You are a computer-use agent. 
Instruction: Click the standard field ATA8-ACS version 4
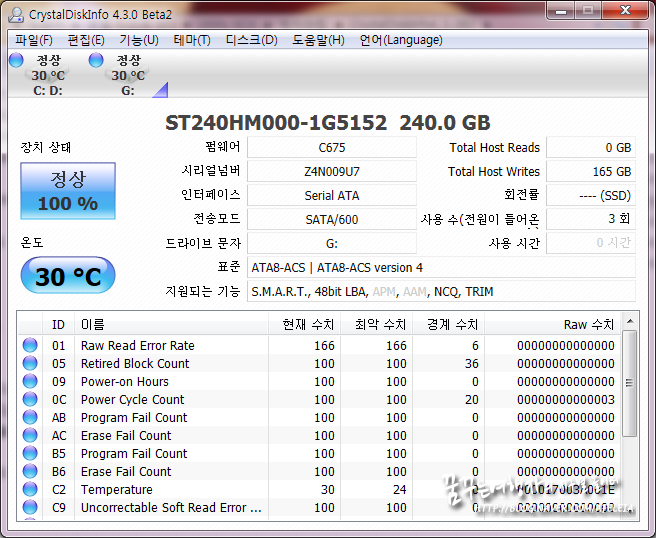[441, 267]
